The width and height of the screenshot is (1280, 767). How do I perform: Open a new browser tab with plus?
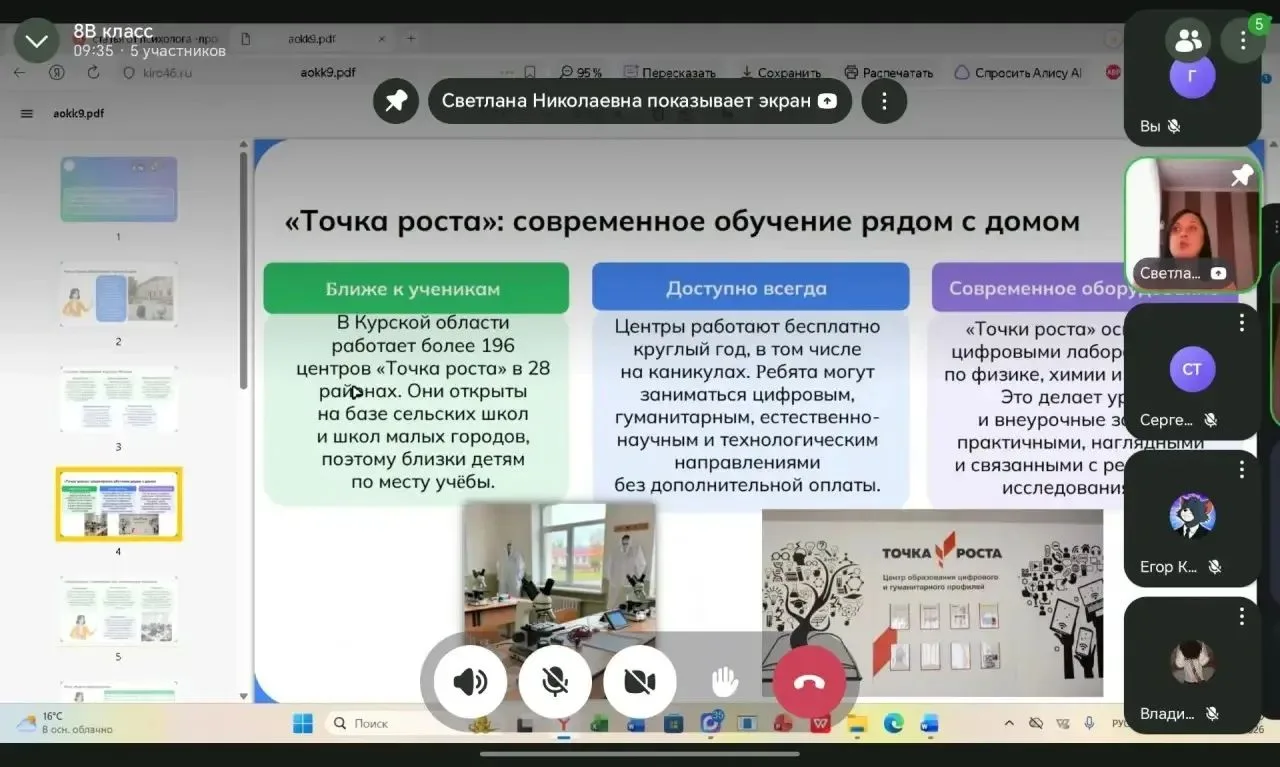pos(410,39)
